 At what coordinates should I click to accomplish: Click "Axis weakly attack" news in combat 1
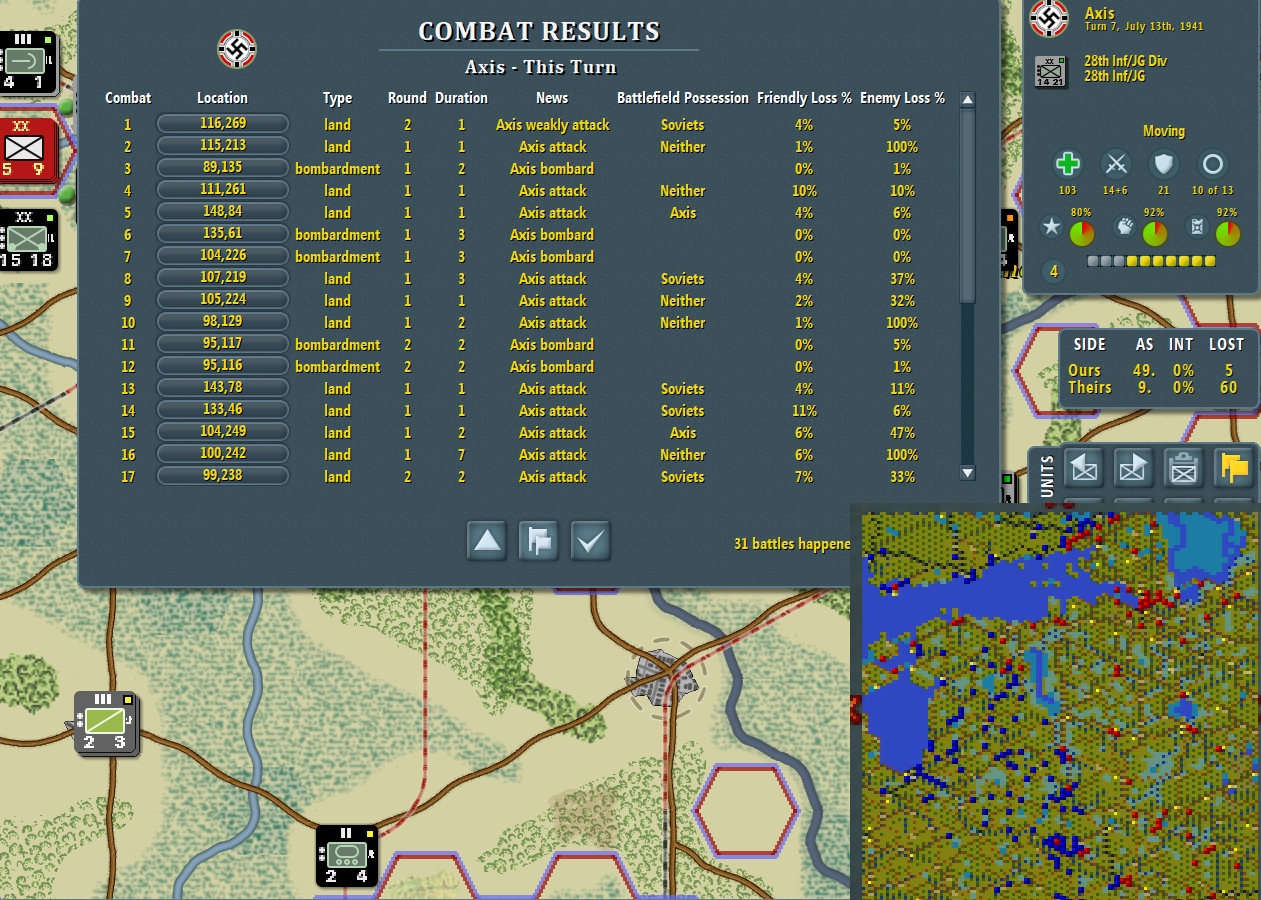point(552,125)
